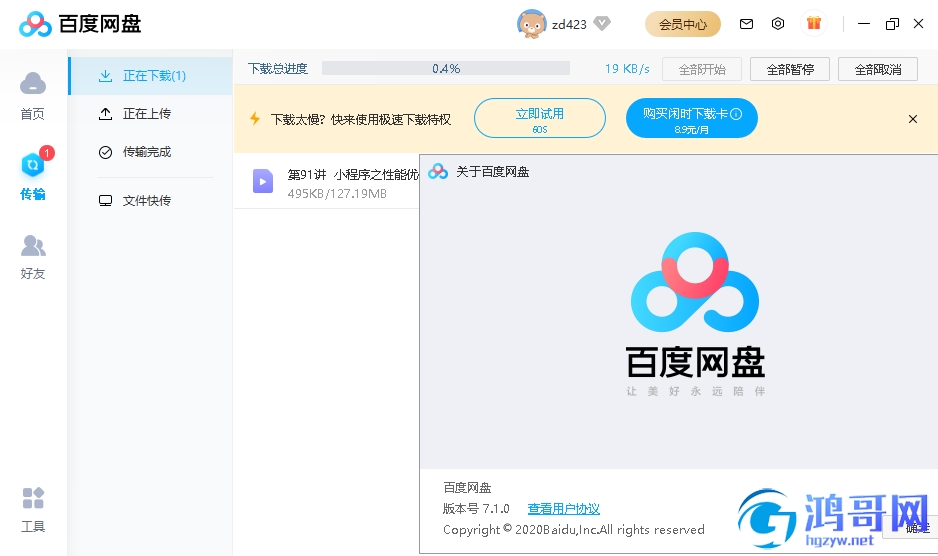Click the 版本号 7.1.0 text
Viewport: 938px width, 556px height.
click(476, 509)
